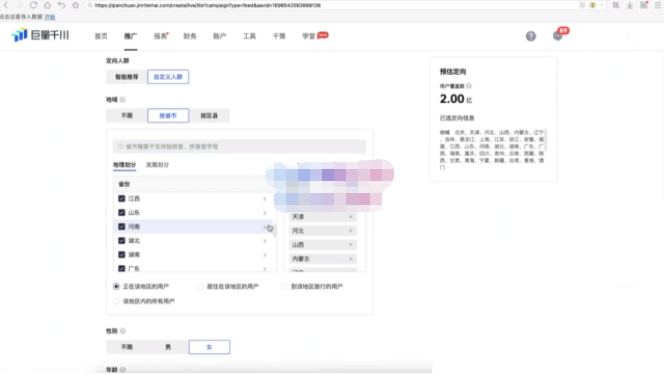Switch to the 发展划分 tab
This screenshot has height=375, width=666.
click(158, 165)
